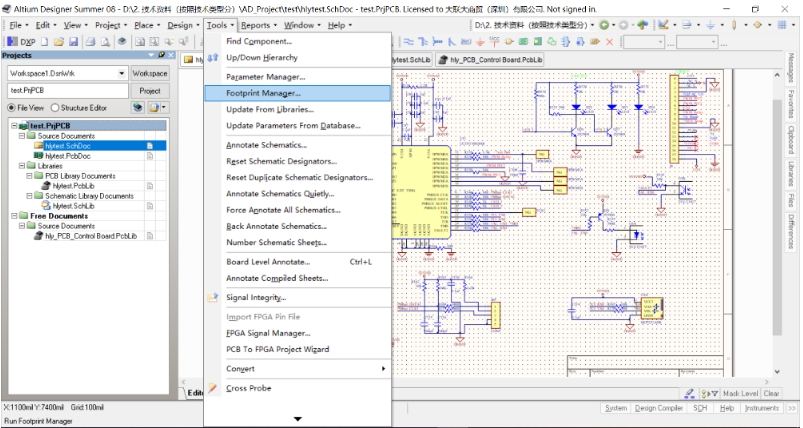The image size is (803, 428).
Task: Click the green back navigation arrow
Action: [604, 25]
